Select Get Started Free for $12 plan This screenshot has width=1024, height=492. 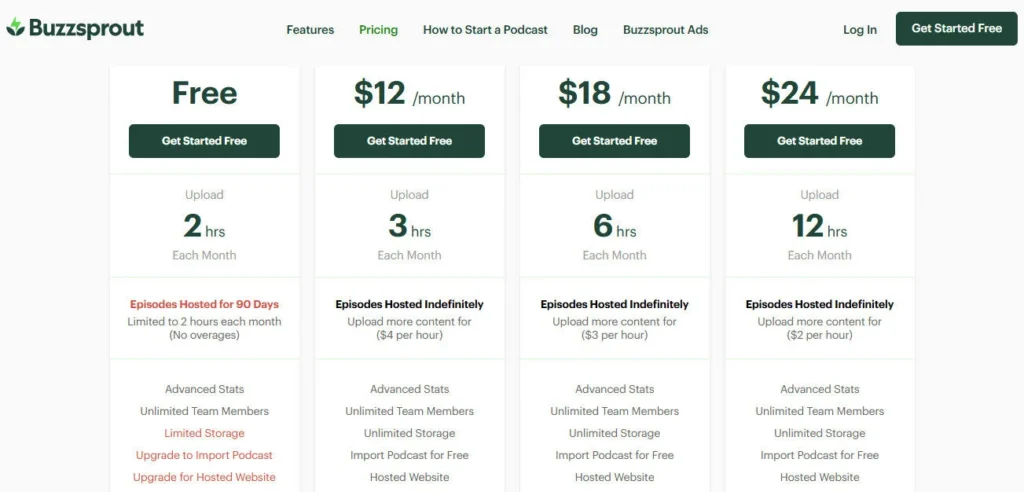tap(409, 141)
